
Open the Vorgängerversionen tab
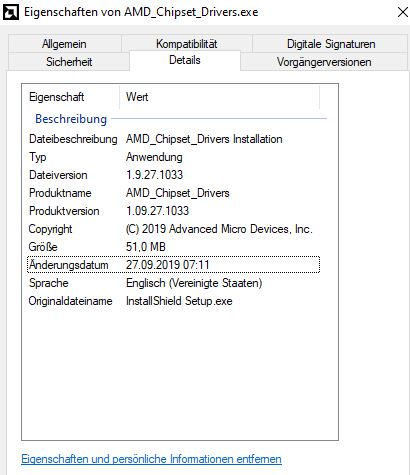[x=324, y=62]
